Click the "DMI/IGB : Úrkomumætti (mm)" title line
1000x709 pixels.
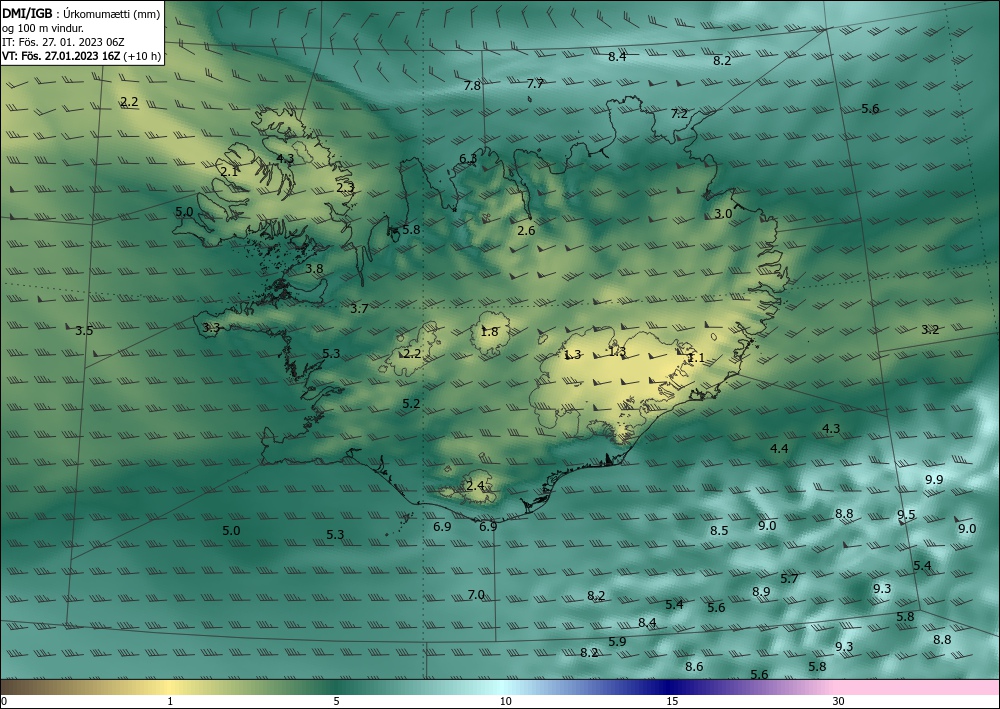pyautogui.click(x=81, y=13)
